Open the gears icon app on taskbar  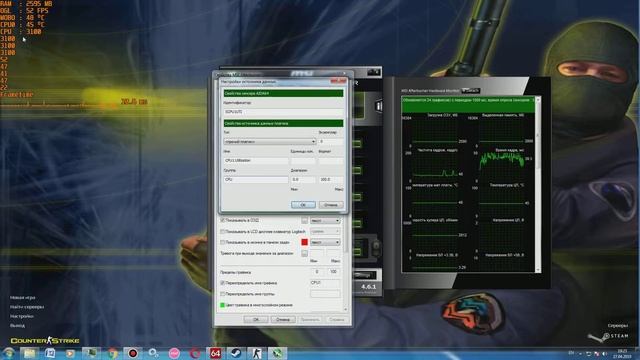(153, 353)
